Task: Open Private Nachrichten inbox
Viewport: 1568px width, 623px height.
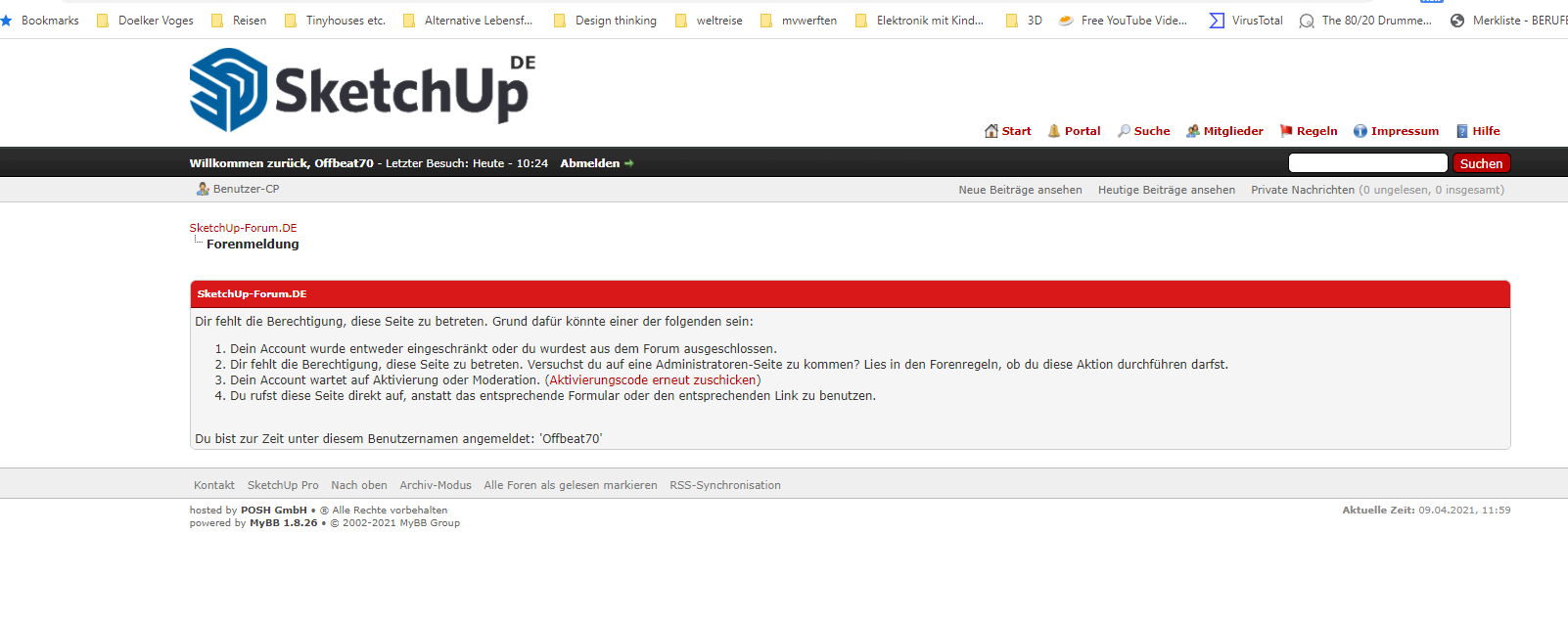Action: point(1302,190)
